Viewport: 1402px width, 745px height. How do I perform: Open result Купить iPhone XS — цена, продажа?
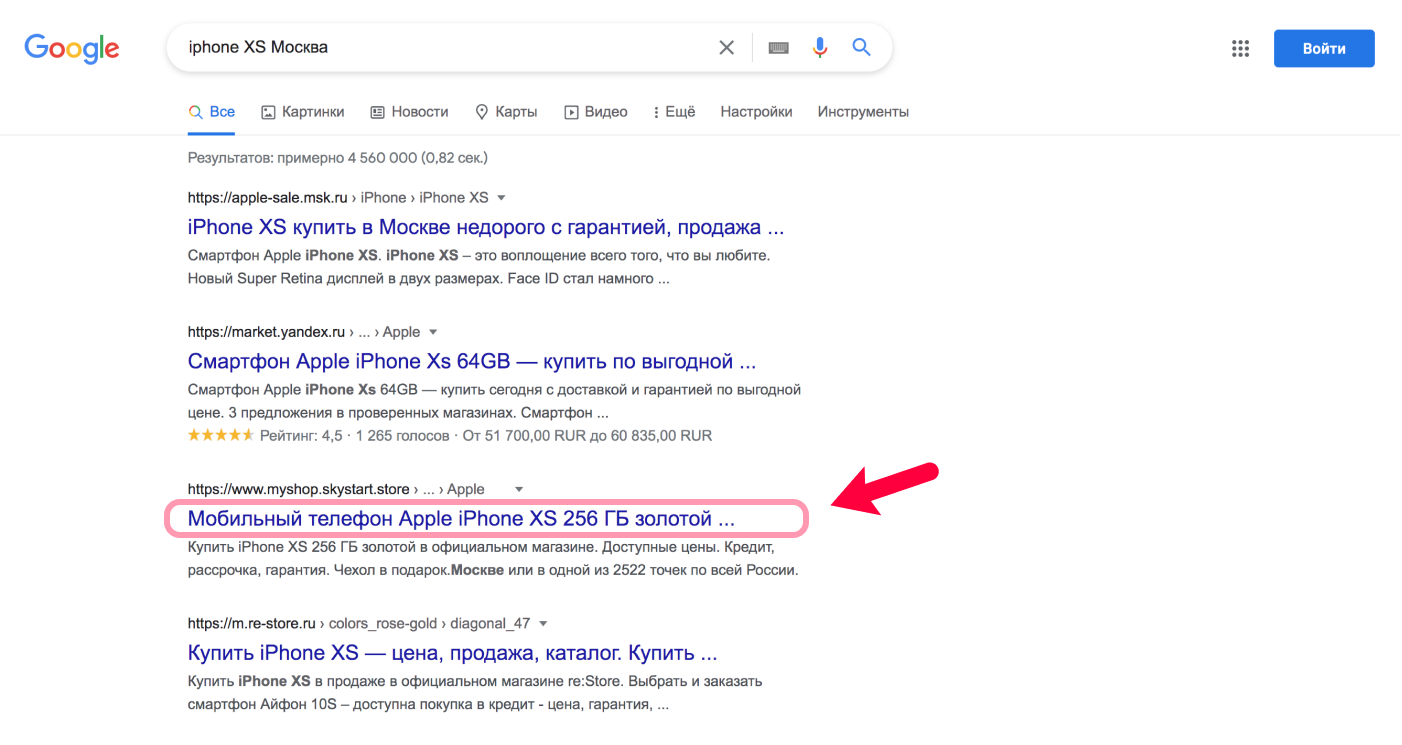pyautogui.click(x=453, y=653)
